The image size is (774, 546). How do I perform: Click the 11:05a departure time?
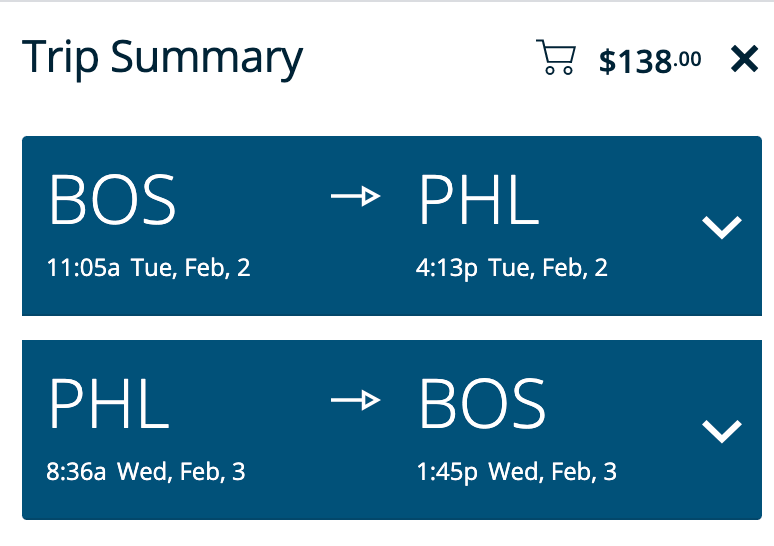coord(83,268)
